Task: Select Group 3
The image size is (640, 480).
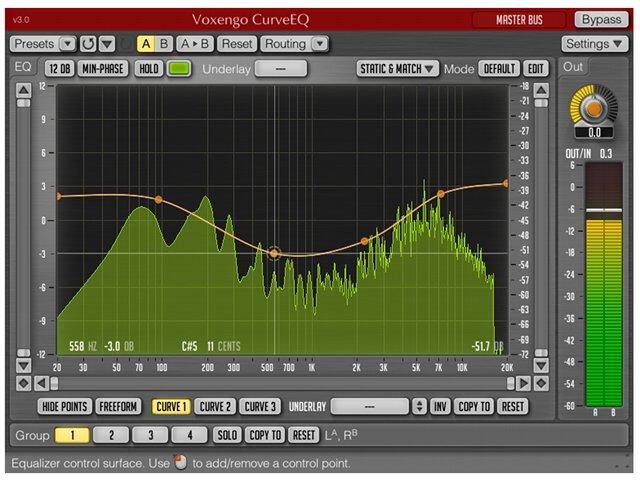Action: (x=150, y=435)
